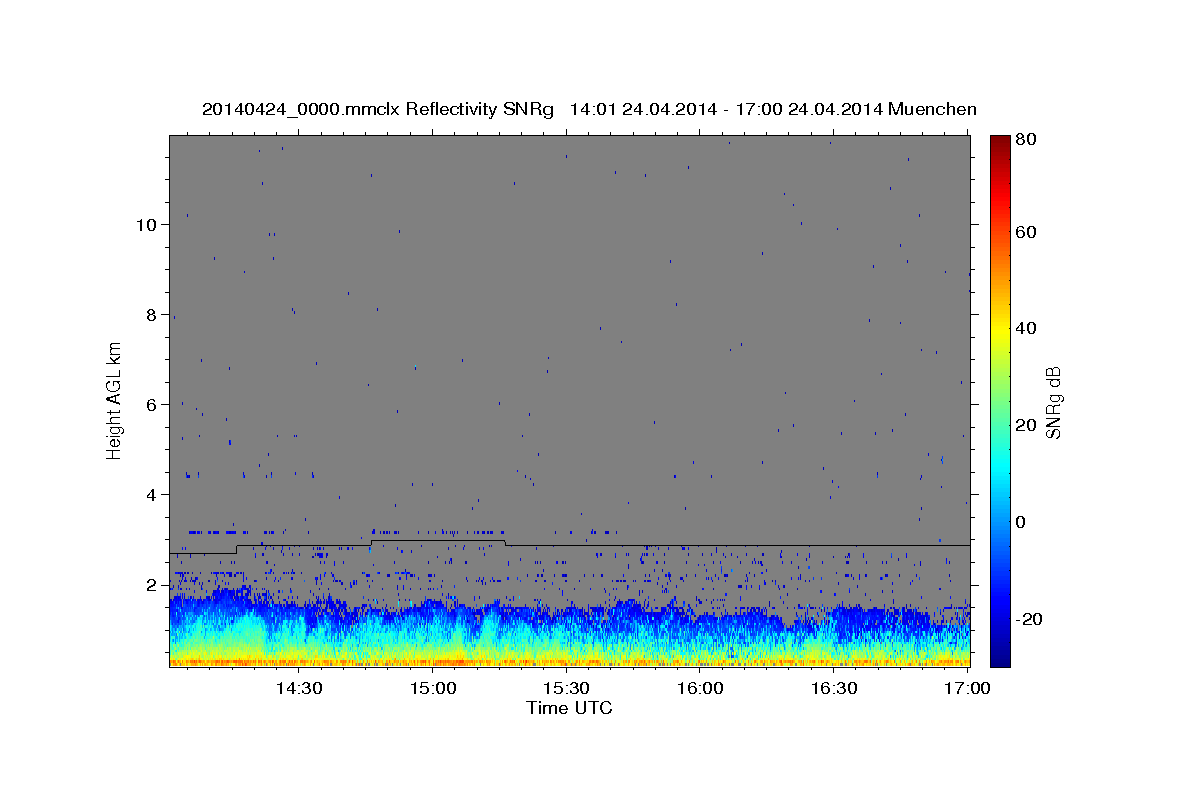Viewport: 1200px width, 800px height.
Task: Click the 'SNRg dB' colorbar label
Action: [1052, 402]
